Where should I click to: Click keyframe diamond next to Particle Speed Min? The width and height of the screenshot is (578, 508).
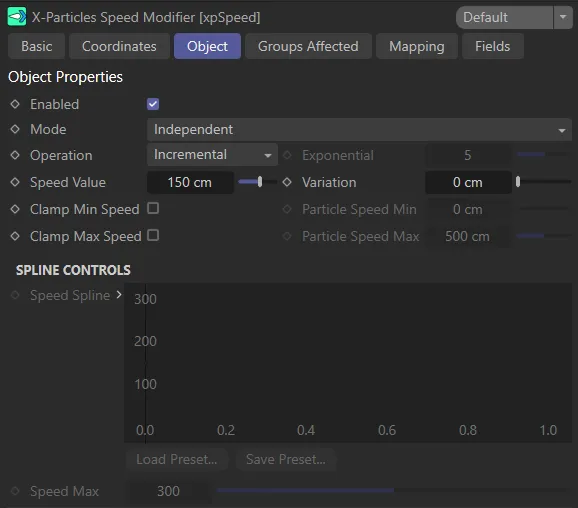[x=287, y=209]
